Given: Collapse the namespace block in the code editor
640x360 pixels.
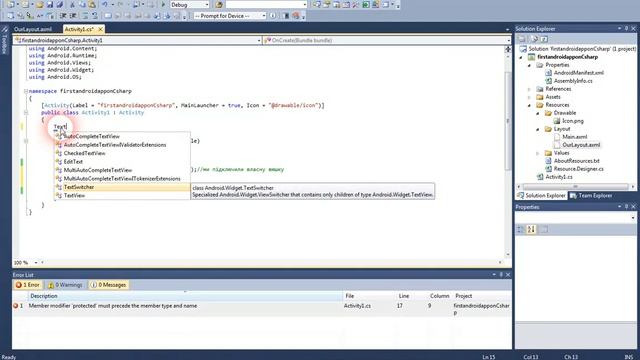Looking at the screenshot, I should click(x=26, y=91).
